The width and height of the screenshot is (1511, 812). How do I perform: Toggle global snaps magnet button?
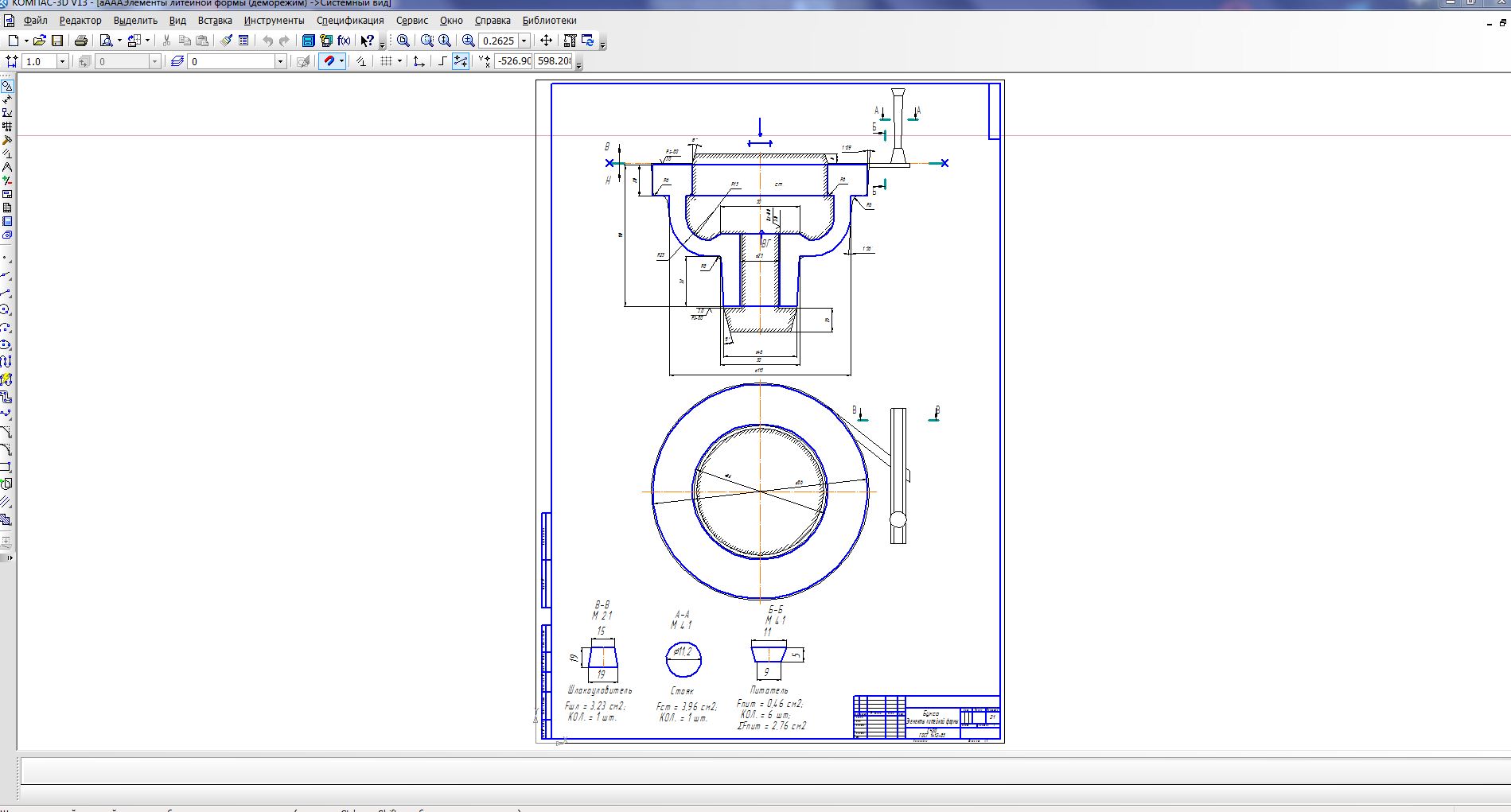(328, 61)
